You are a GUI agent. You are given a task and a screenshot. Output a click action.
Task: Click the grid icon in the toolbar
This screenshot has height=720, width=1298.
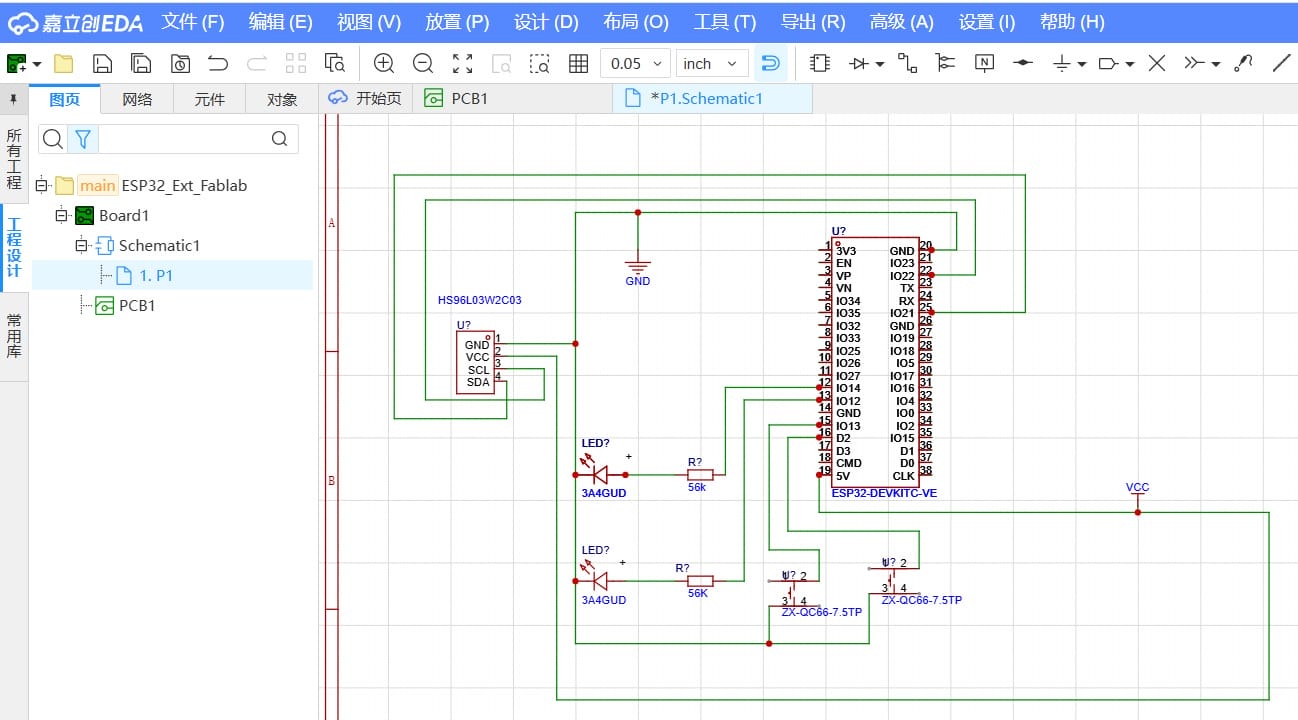578,64
